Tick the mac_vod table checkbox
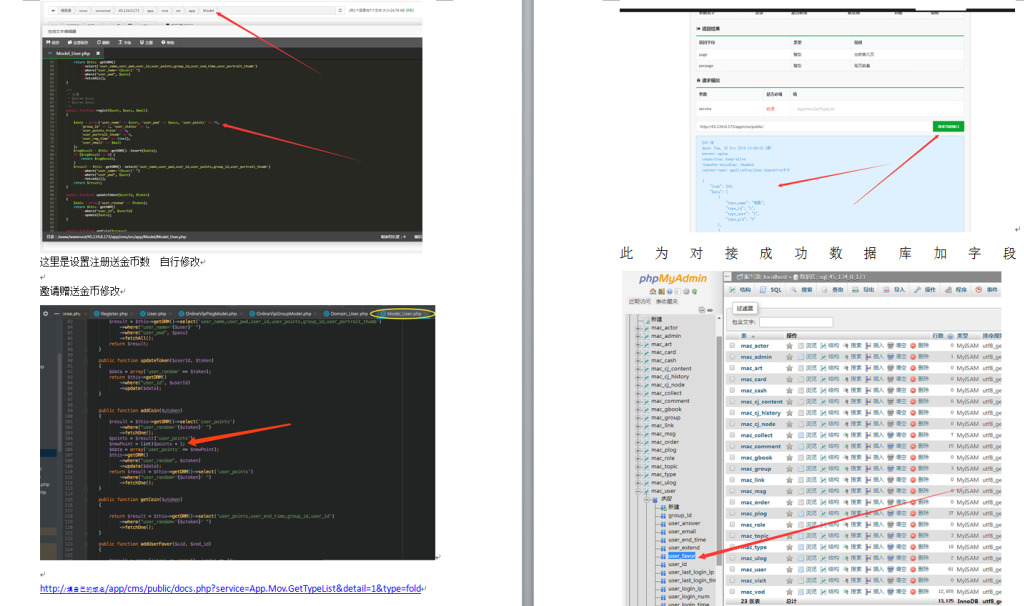The height and width of the screenshot is (606, 1024). 732,592
